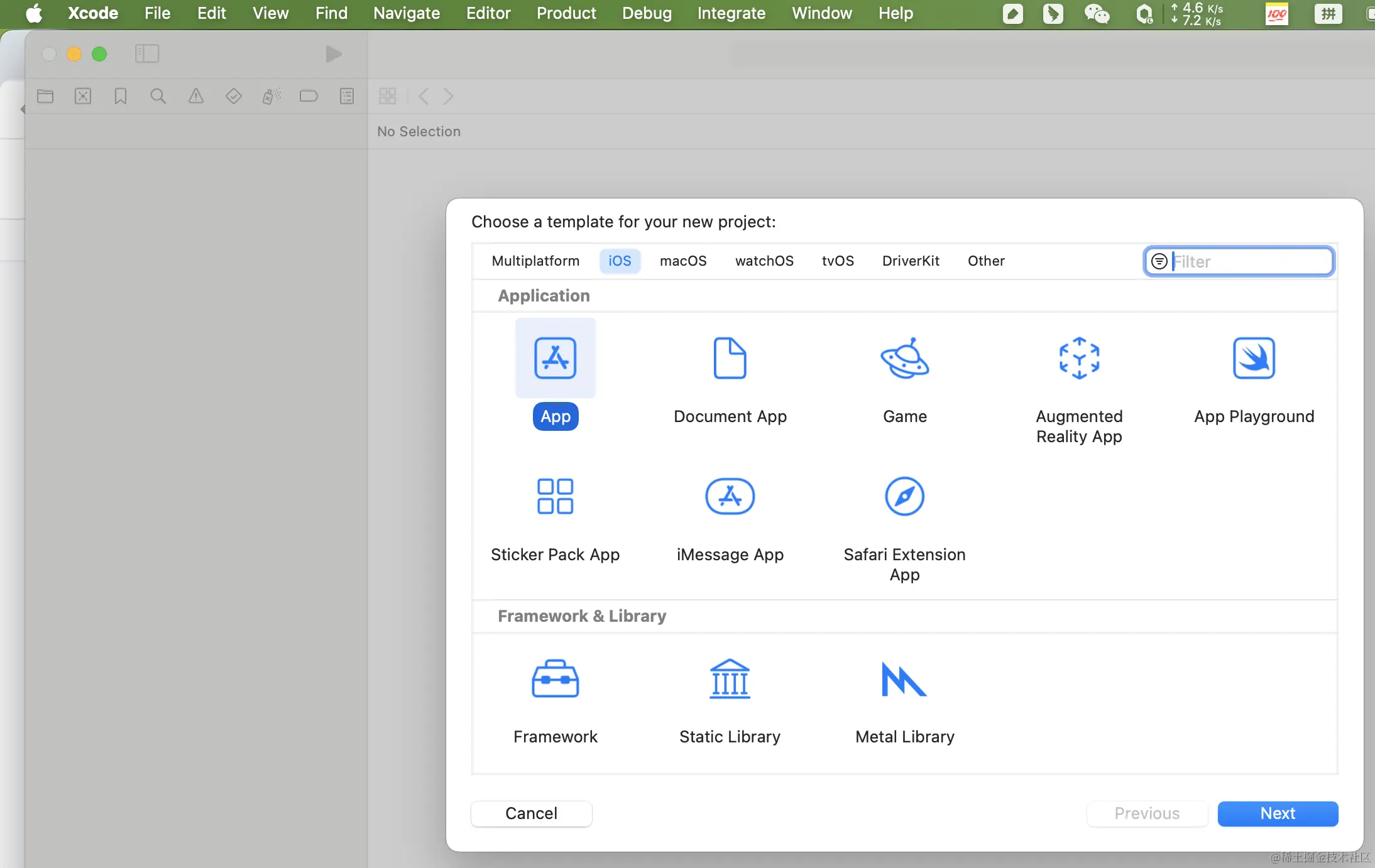Image resolution: width=1375 pixels, height=868 pixels.
Task: Choose the Safari Extension App template
Action: point(904,497)
